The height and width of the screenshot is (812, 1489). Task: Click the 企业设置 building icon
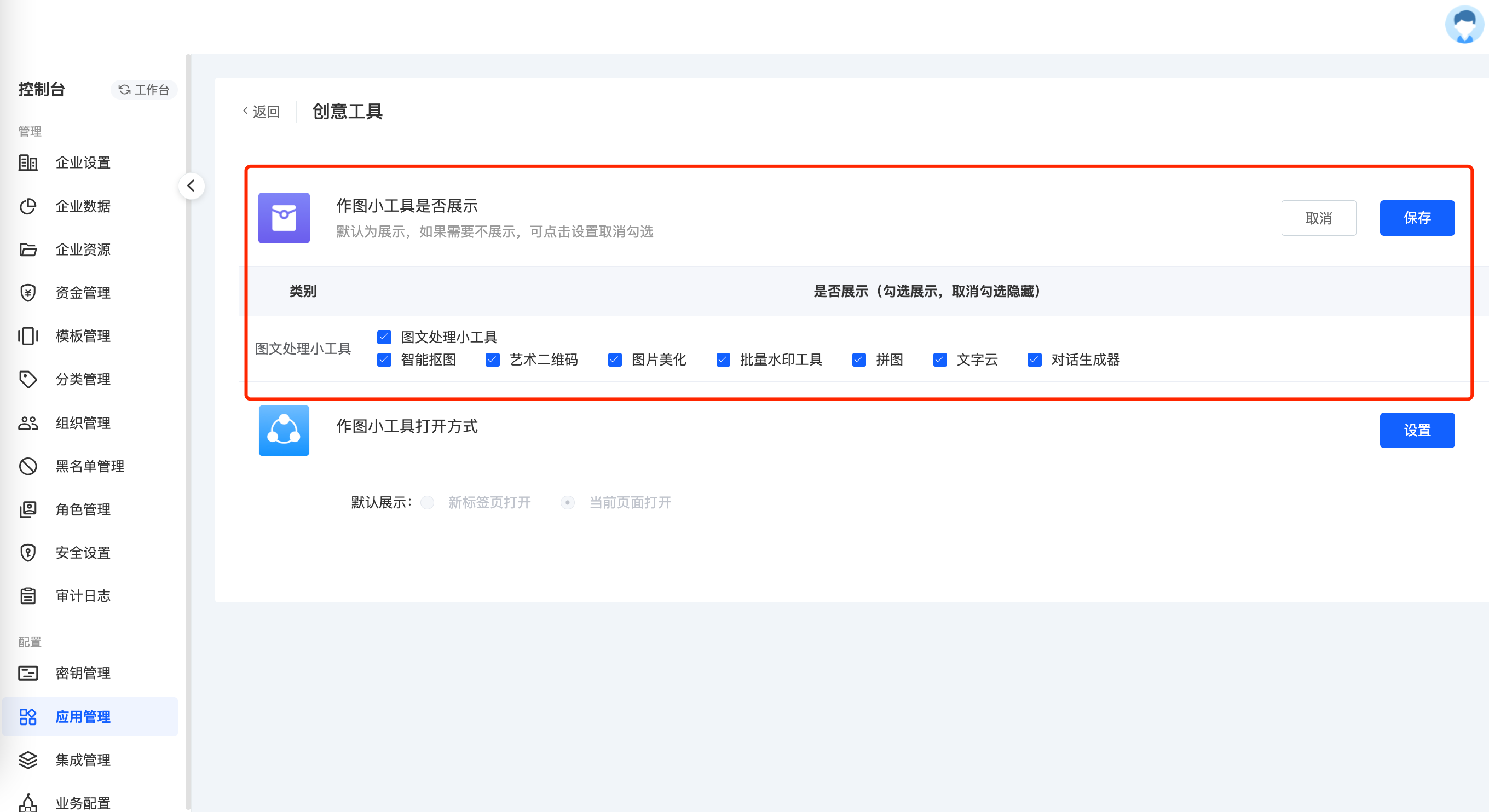(x=28, y=163)
